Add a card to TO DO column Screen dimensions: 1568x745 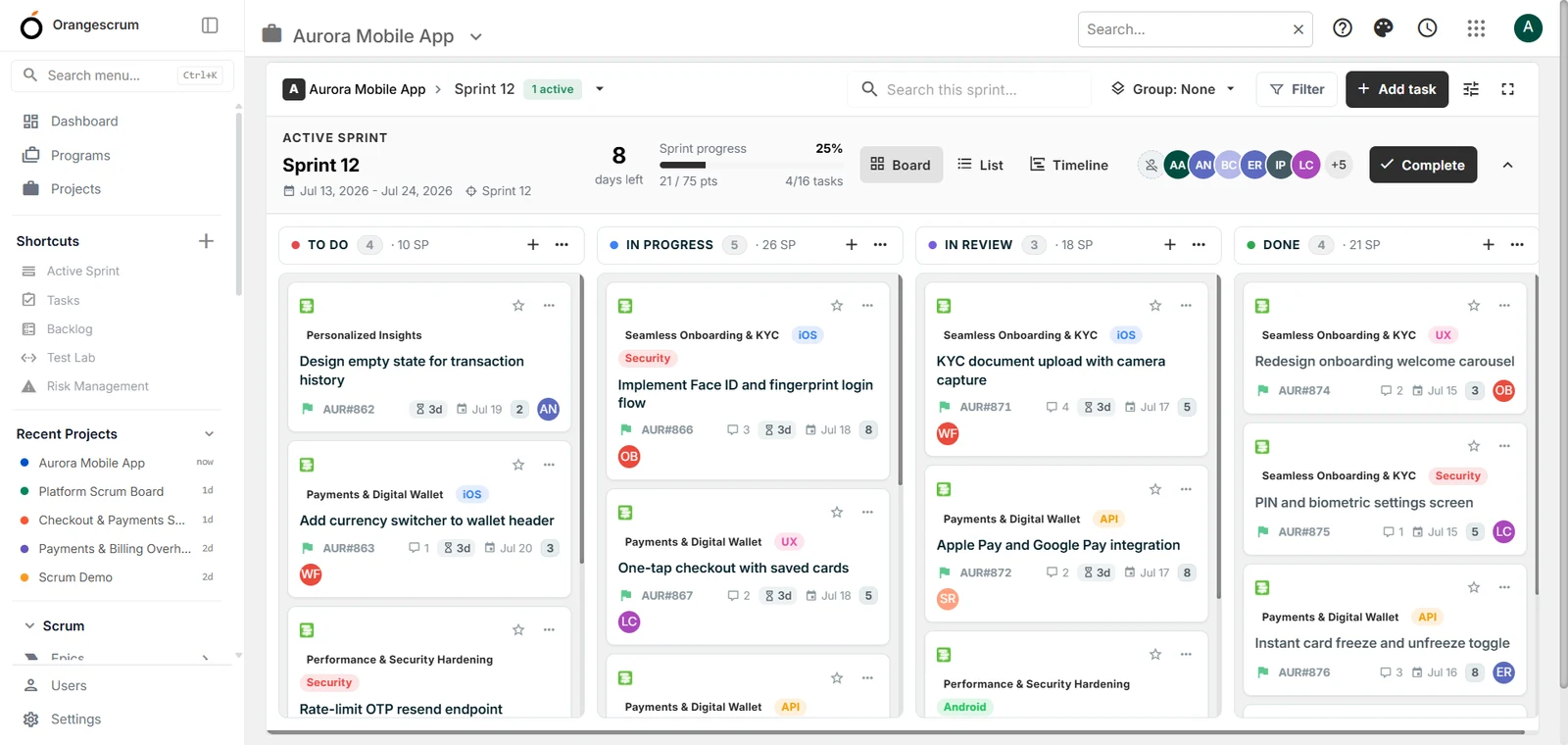pyautogui.click(x=533, y=245)
